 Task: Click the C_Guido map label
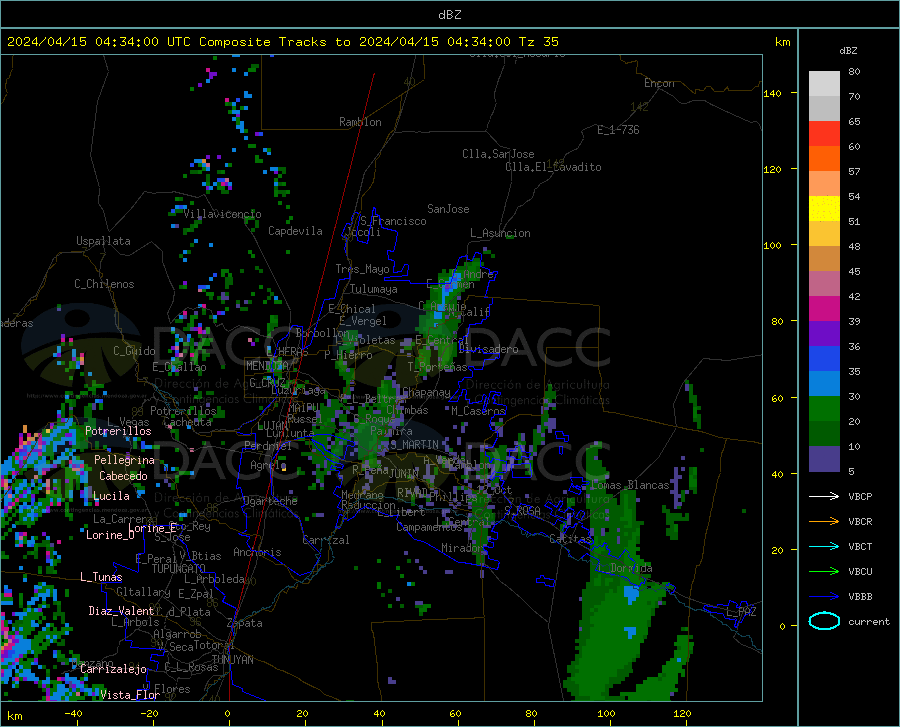pos(134,351)
